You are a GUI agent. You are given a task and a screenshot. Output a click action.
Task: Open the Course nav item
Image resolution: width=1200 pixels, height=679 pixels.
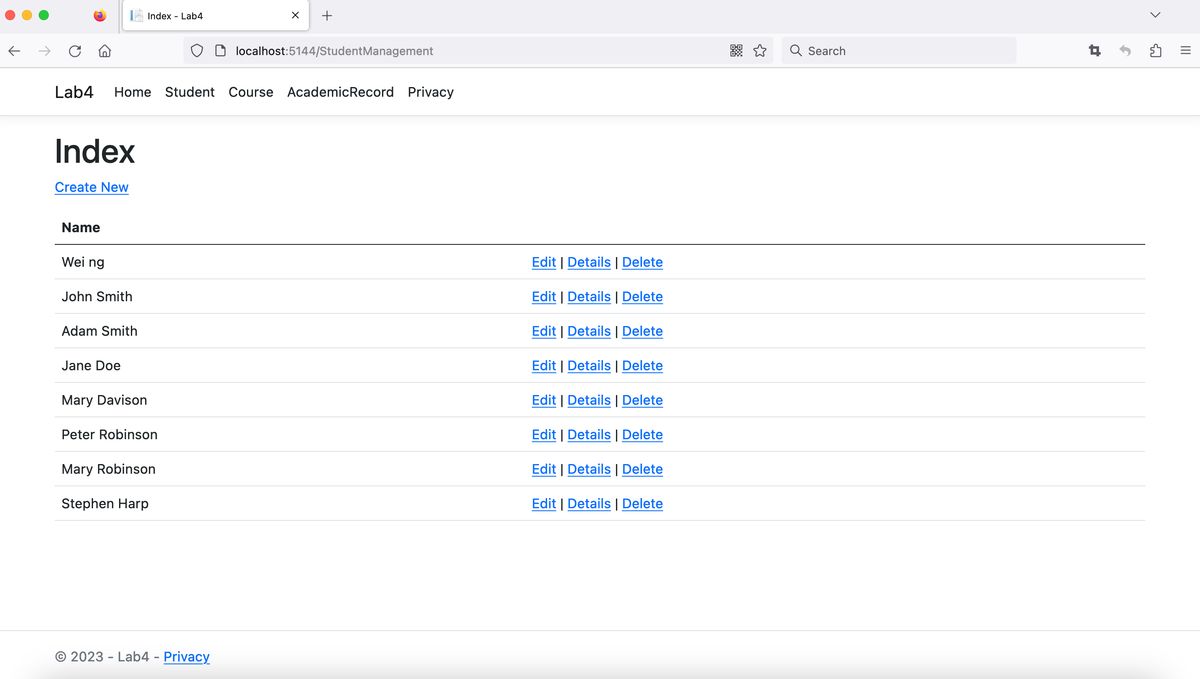[x=251, y=92]
